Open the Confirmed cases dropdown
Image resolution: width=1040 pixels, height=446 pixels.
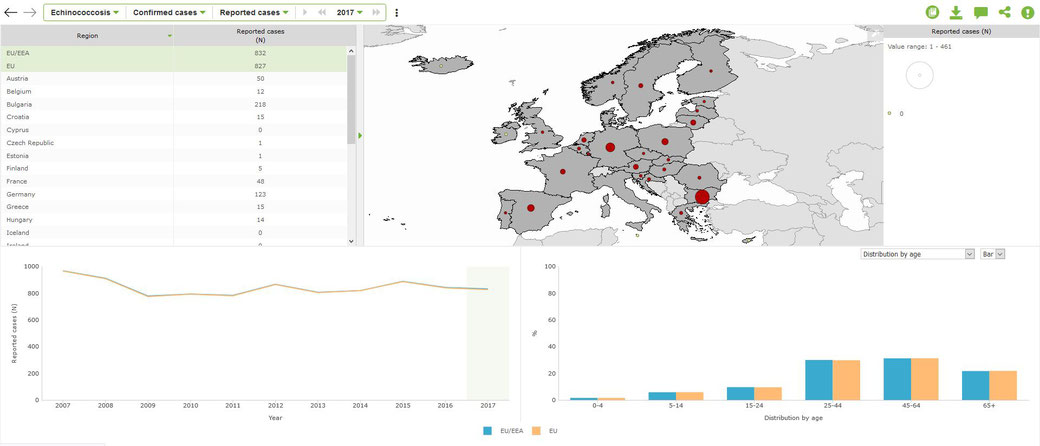(168, 13)
